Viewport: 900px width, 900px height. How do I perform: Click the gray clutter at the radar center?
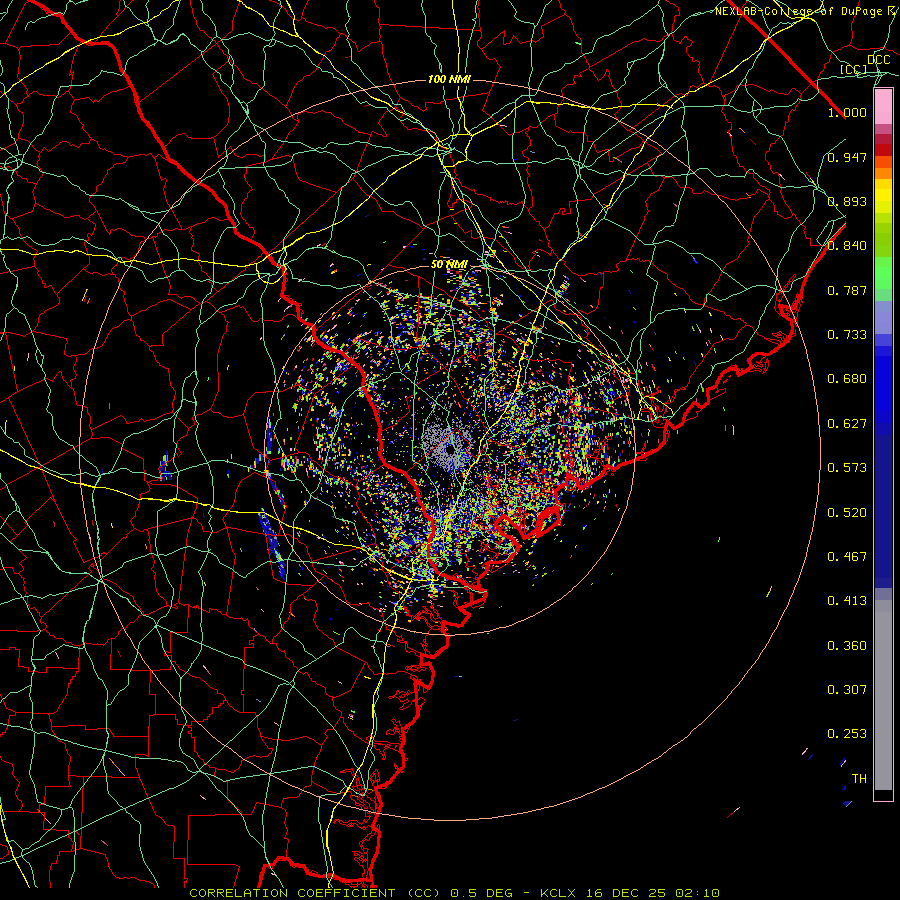447,445
